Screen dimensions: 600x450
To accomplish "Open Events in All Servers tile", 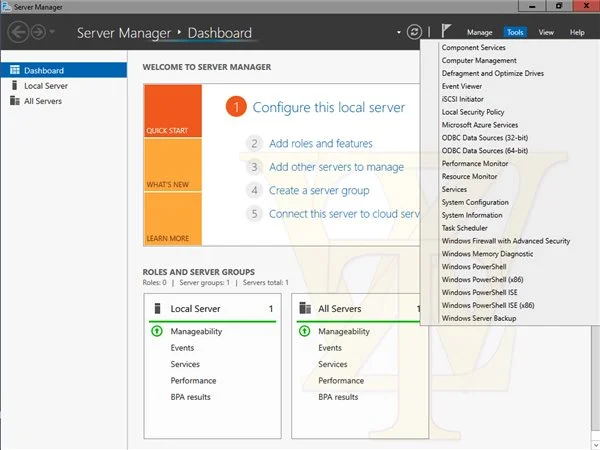I will pyautogui.click(x=330, y=348).
